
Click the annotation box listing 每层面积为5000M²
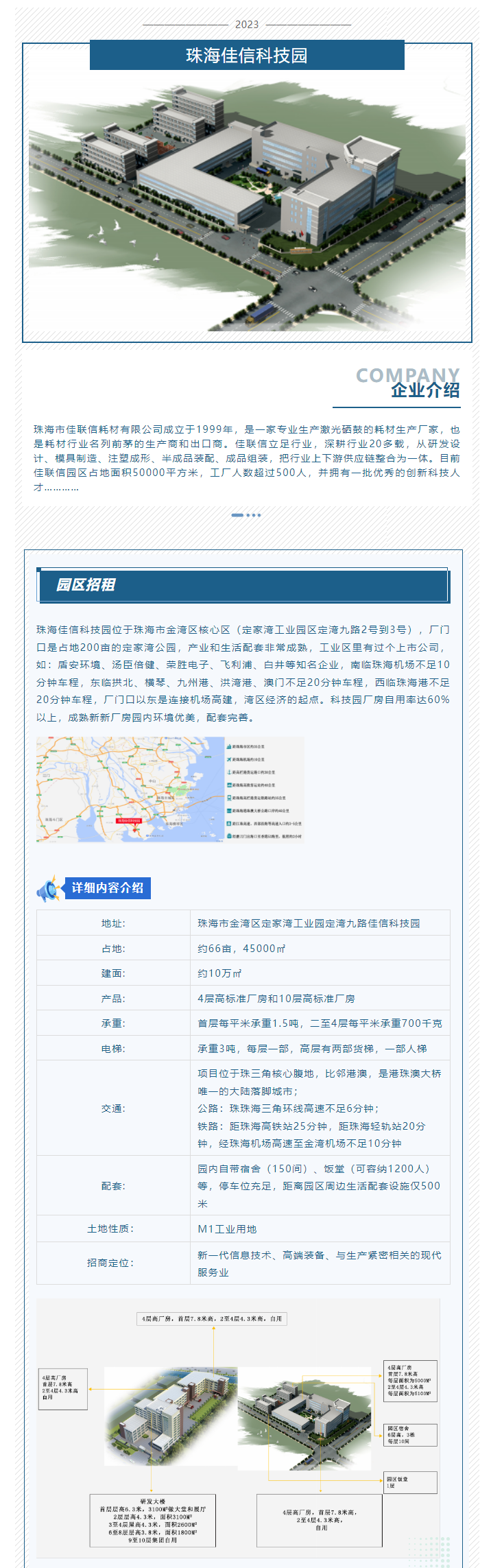tap(410, 1380)
